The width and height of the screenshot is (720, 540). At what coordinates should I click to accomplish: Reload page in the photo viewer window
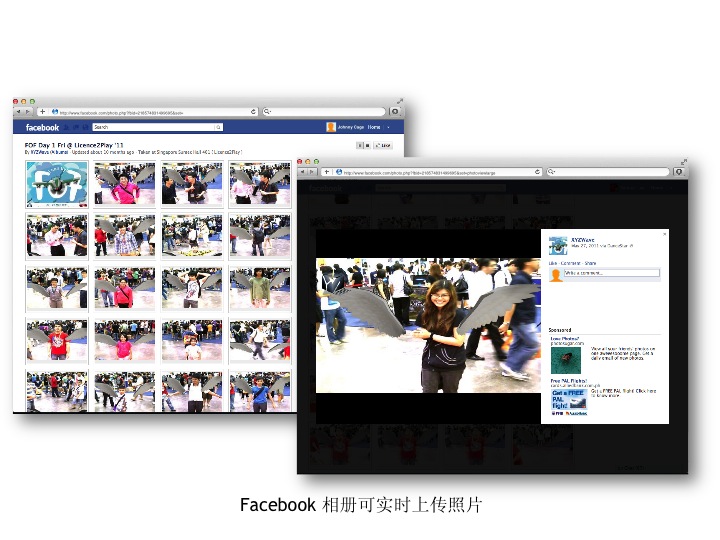[x=537, y=172]
